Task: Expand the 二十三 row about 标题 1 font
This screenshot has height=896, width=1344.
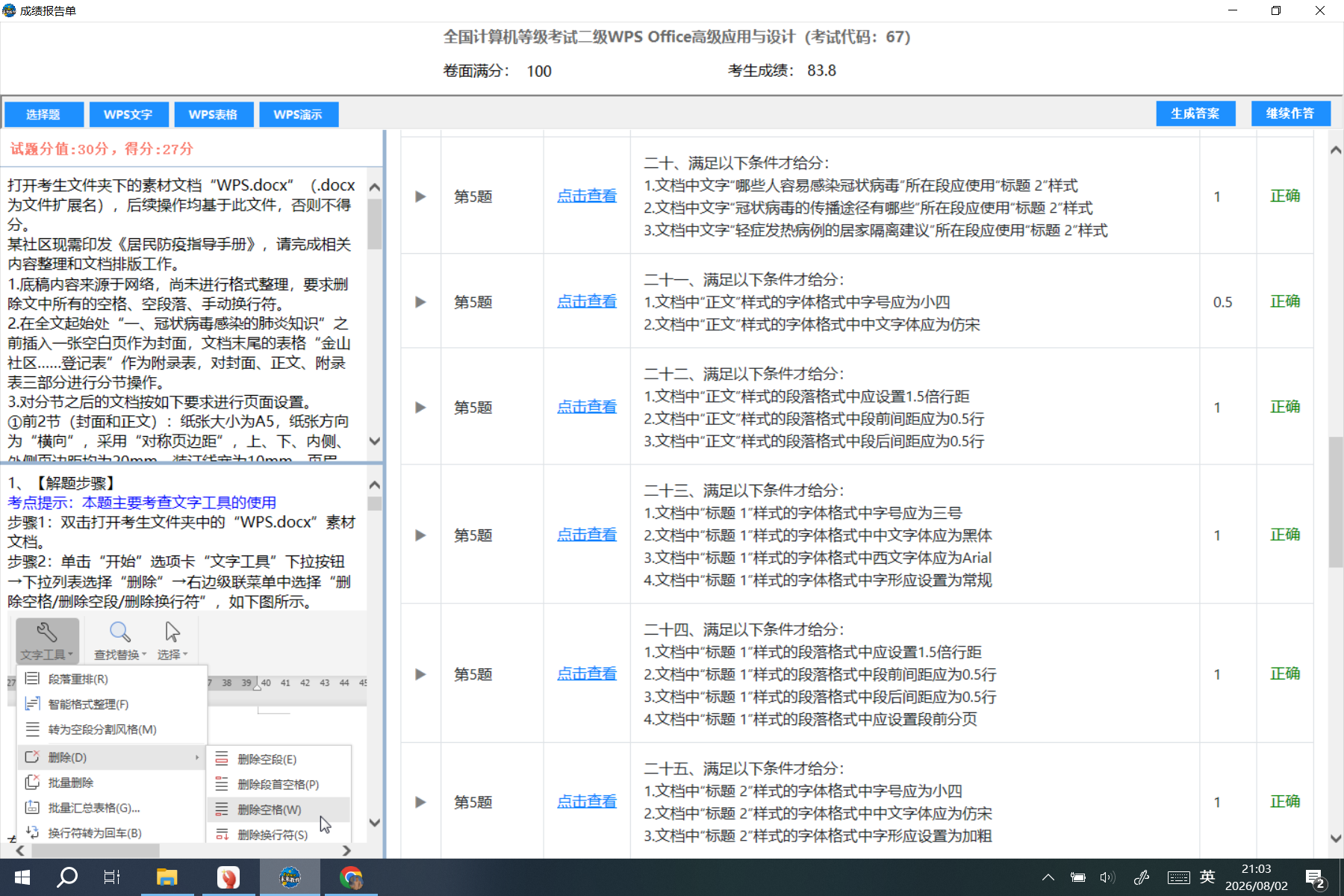Action: pyautogui.click(x=420, y=535)
